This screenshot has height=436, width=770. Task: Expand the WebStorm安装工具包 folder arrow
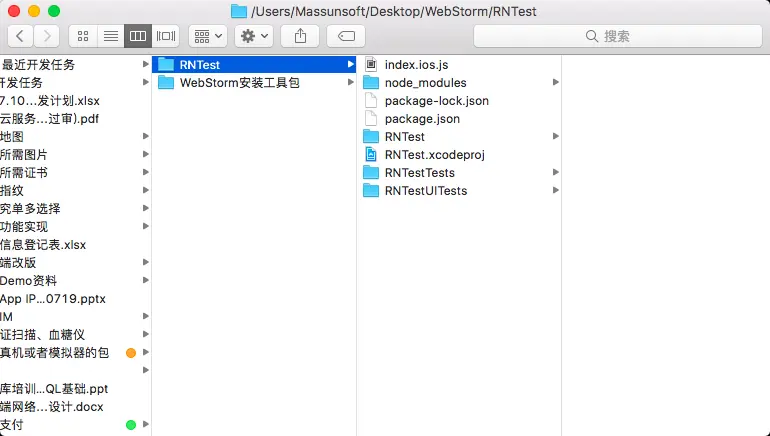[350, 82]
